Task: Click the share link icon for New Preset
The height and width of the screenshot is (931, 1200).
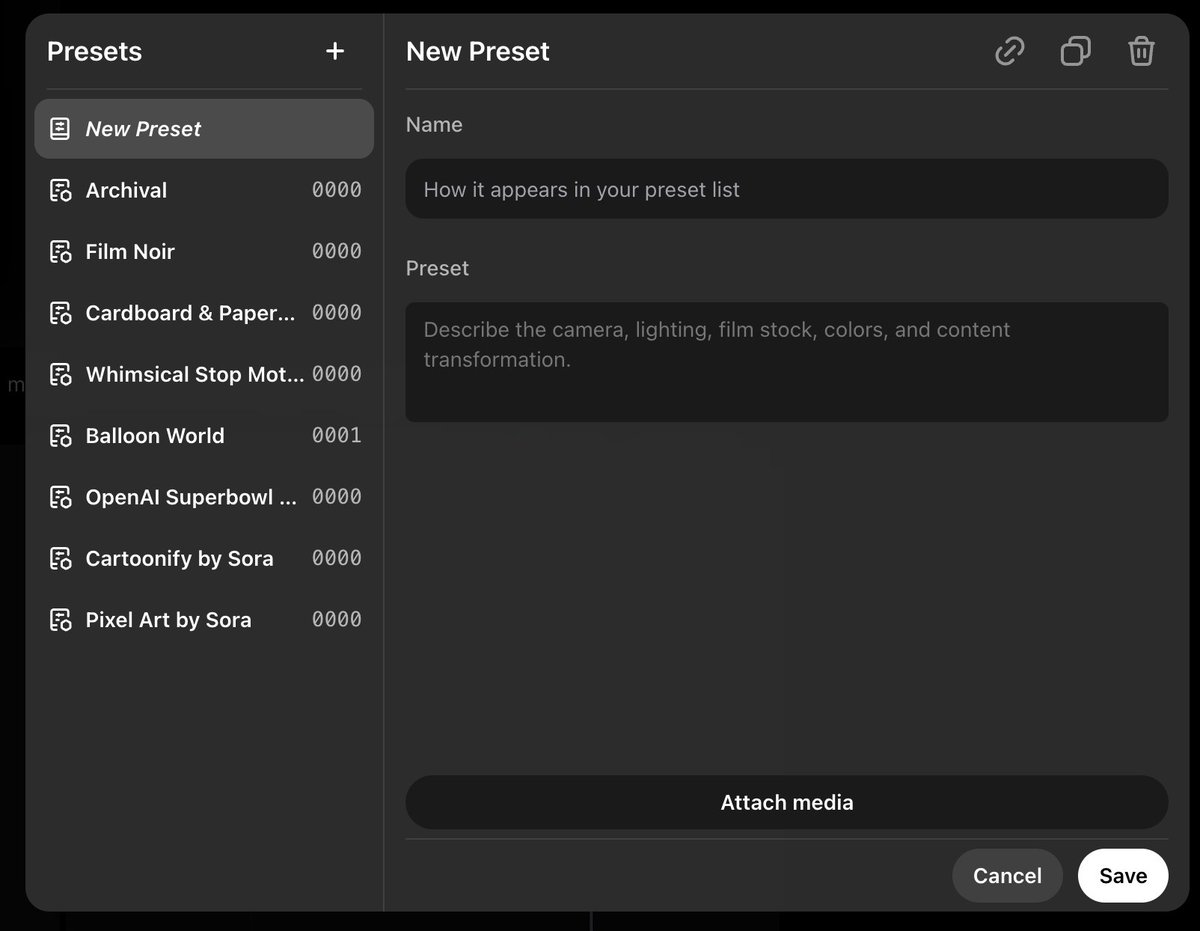Action: 1009,51
